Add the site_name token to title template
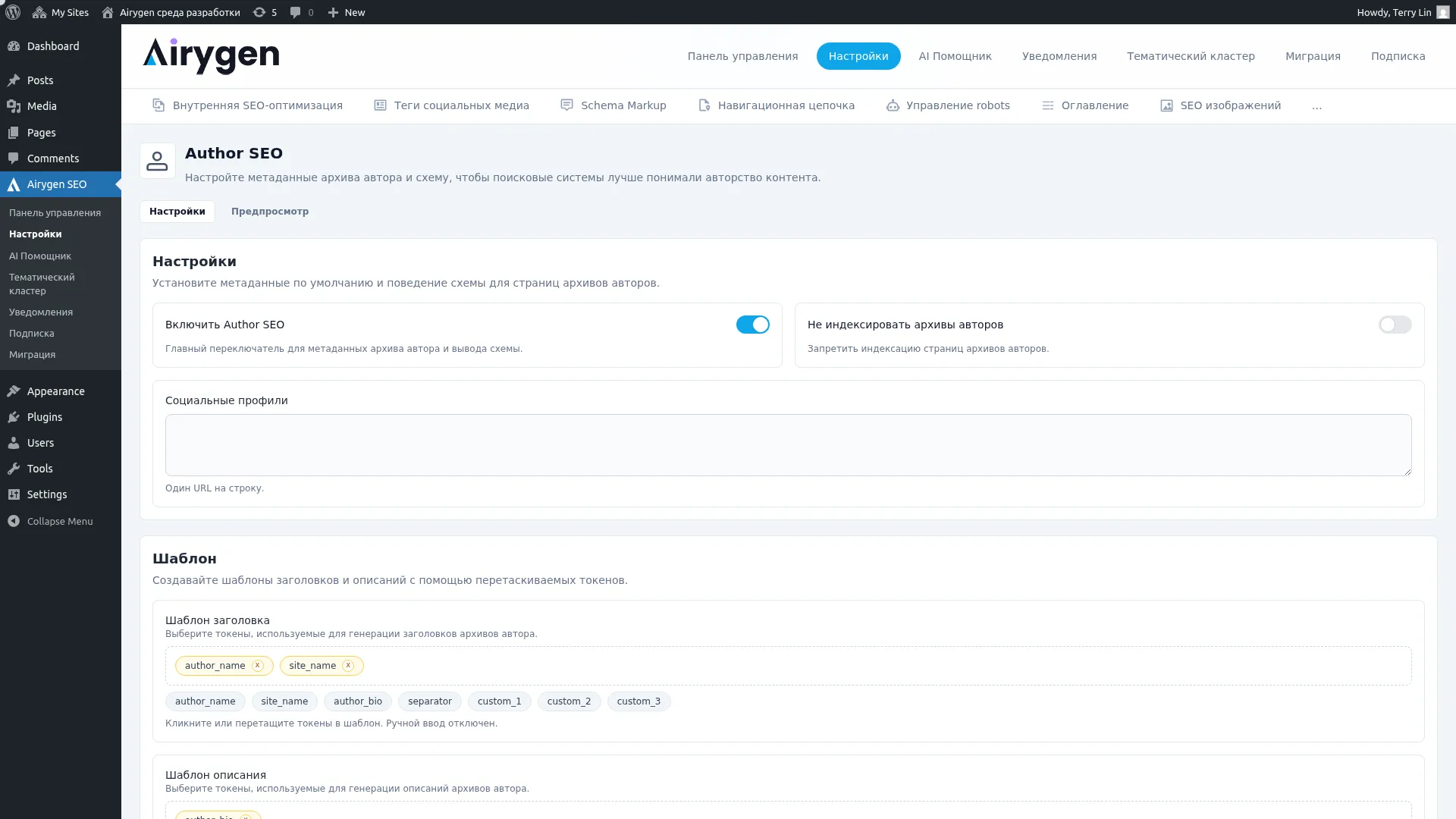 (284, 701)
